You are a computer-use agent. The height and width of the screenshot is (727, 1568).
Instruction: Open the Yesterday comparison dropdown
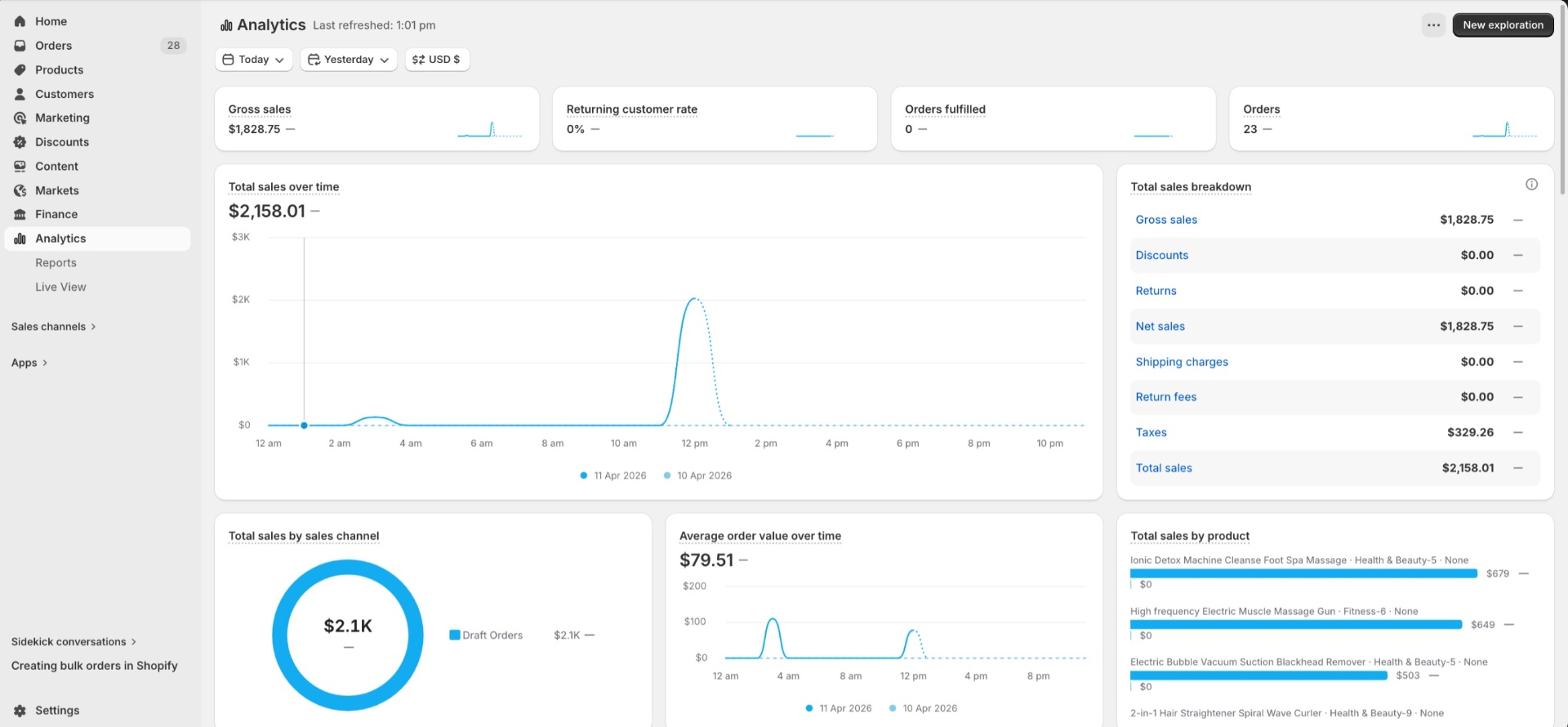coord(349,60)
